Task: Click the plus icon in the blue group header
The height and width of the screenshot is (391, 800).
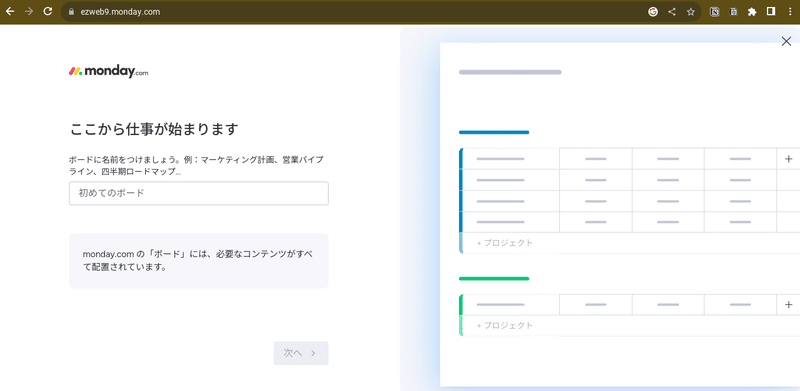Action: (789, 159)
